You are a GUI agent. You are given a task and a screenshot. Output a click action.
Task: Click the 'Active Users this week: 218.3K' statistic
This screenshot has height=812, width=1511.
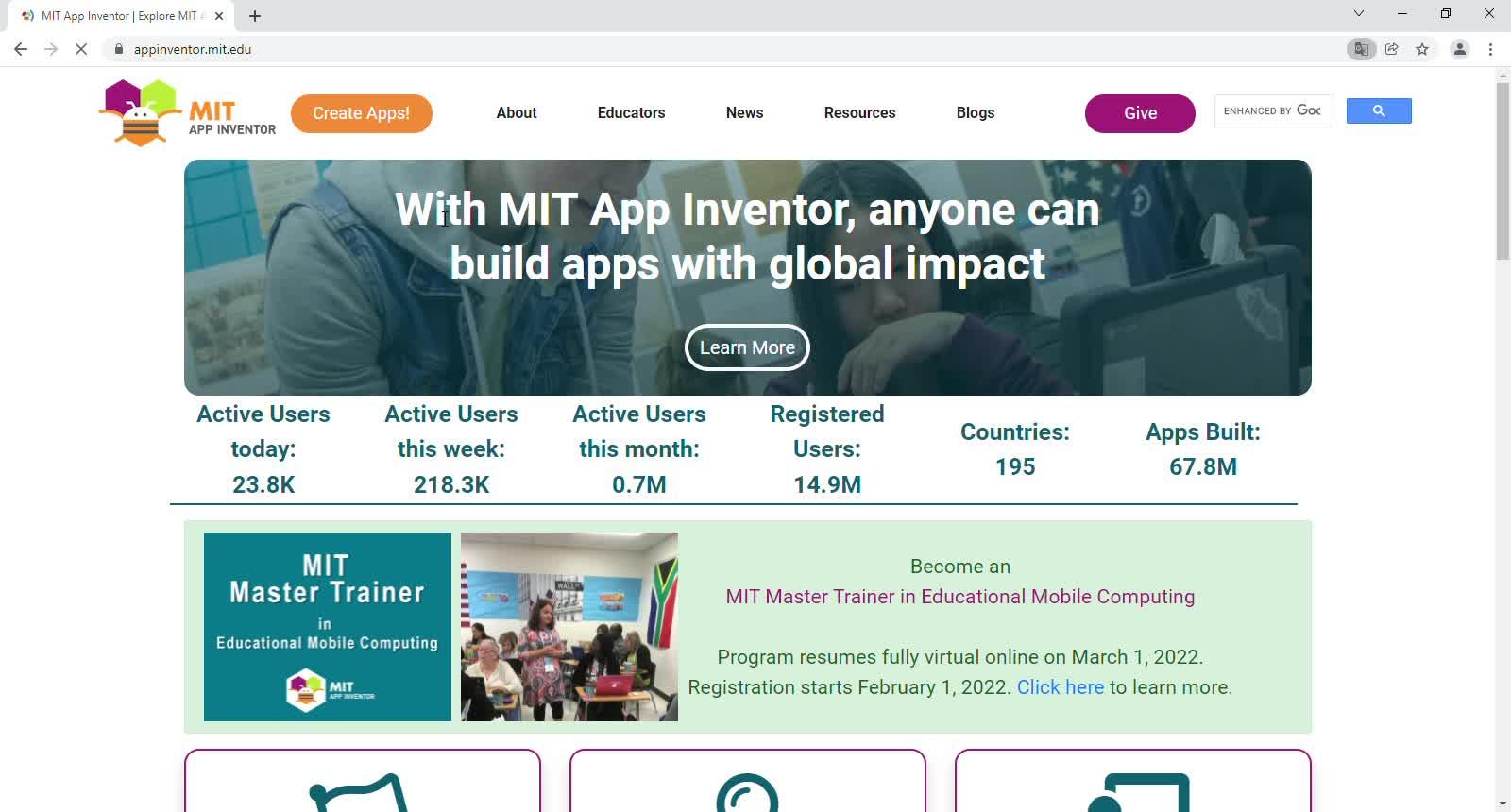coord(451,449)
